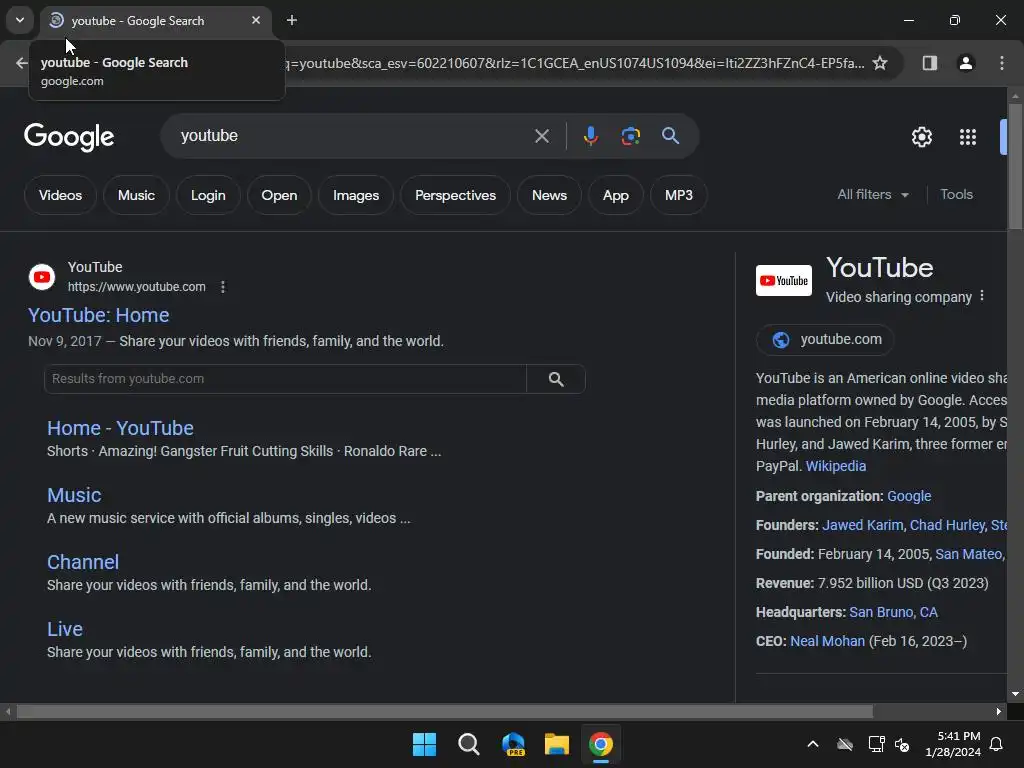This screenshot has width=1024, height=768.
Task: Clear the search box with the X icon
Action: [541, 136]
